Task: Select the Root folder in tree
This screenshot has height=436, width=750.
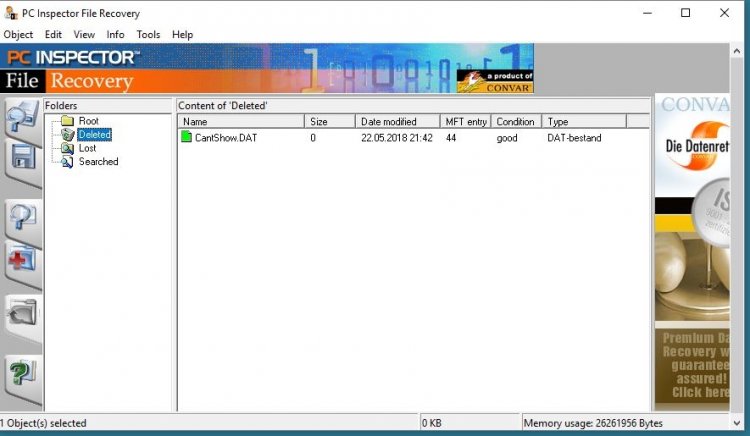Action: pyautogui.click(x=88, y=121)
